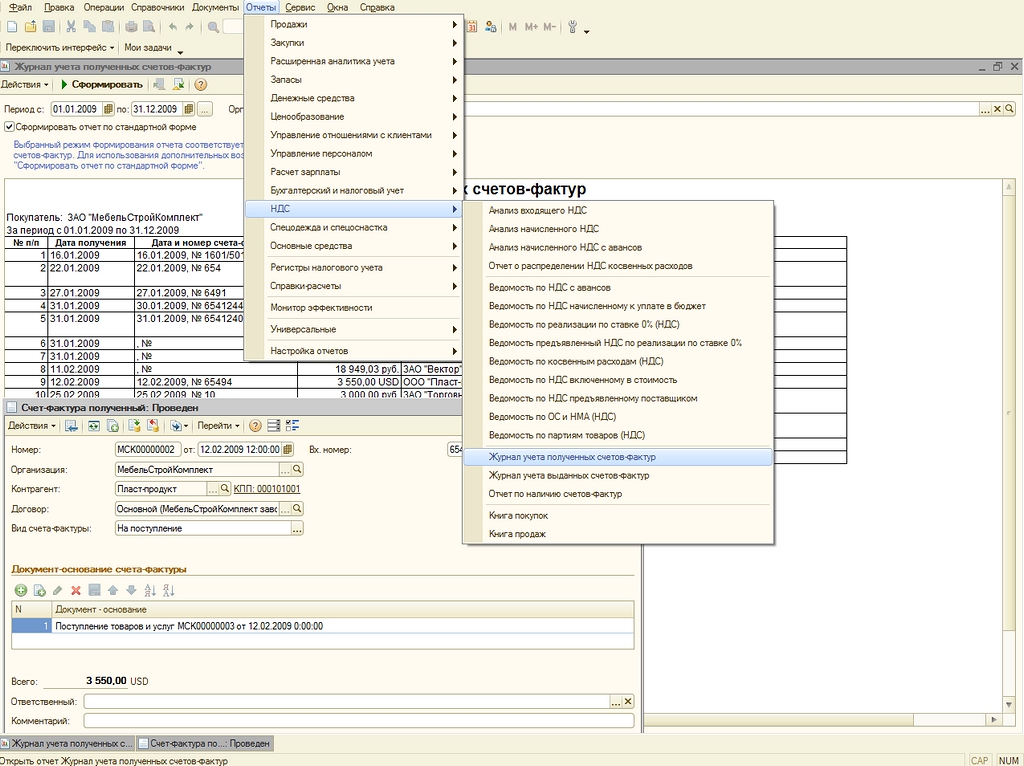Click the magnifier icon beside Договор field
The image size is (1024, 766).
coord(297,509)
